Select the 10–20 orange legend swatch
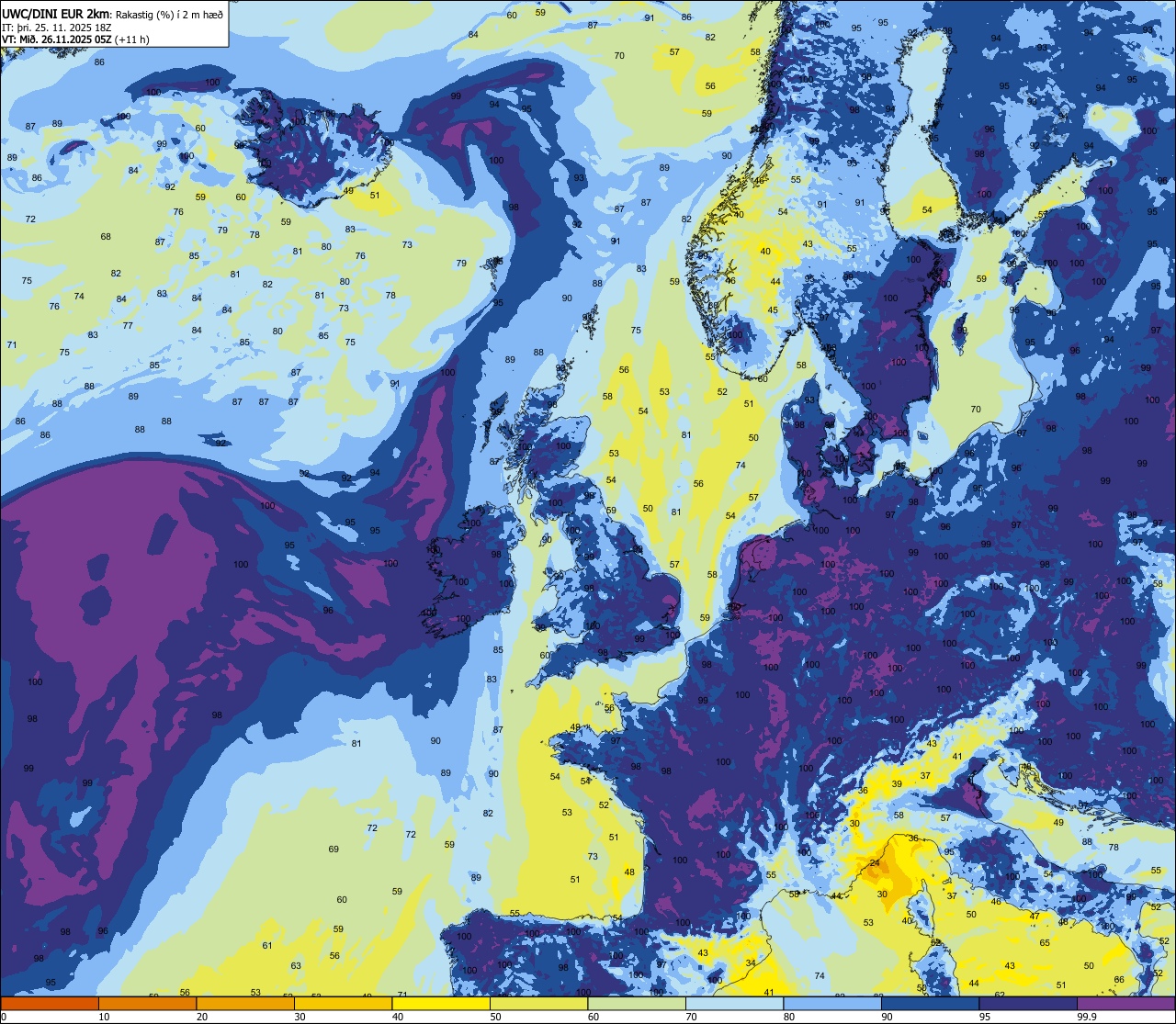The image size is (1176, 1024). [x=147, y=1003]
